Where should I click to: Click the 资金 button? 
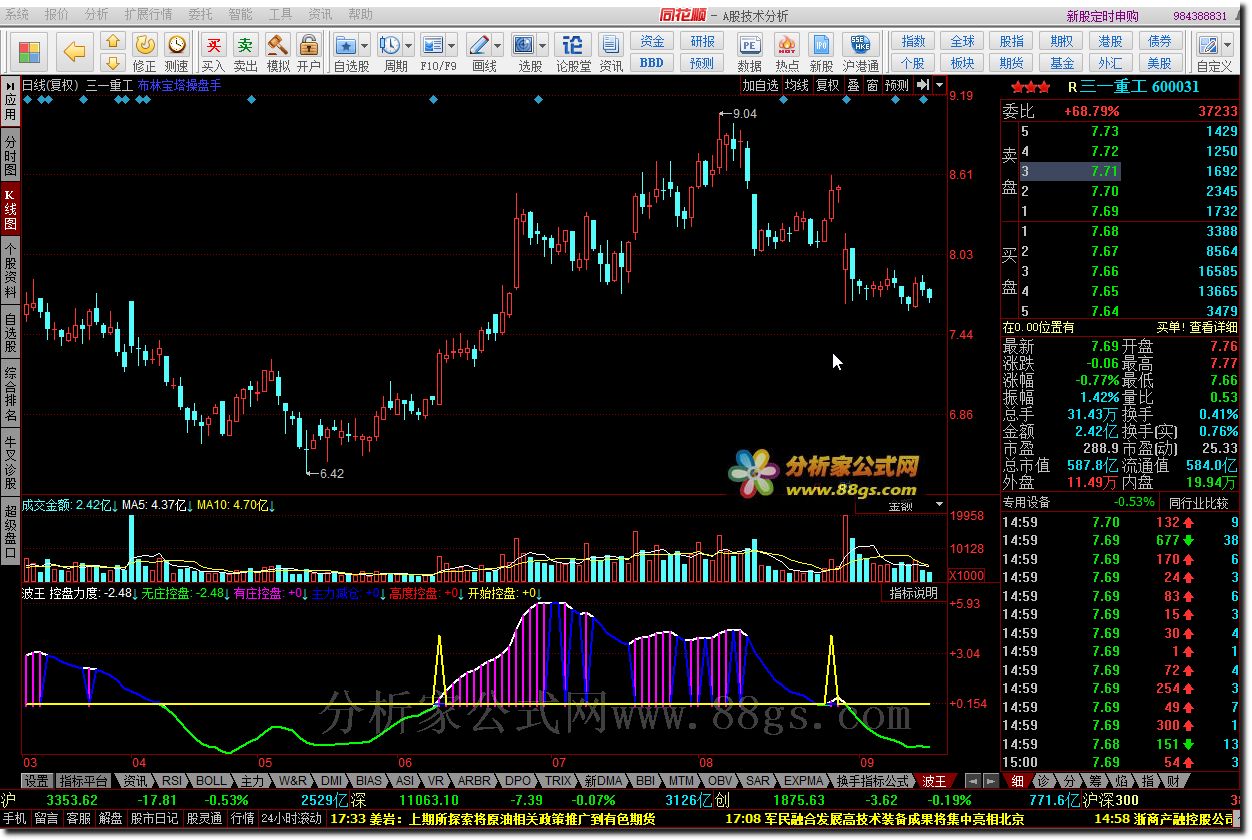tap(652, 41)
